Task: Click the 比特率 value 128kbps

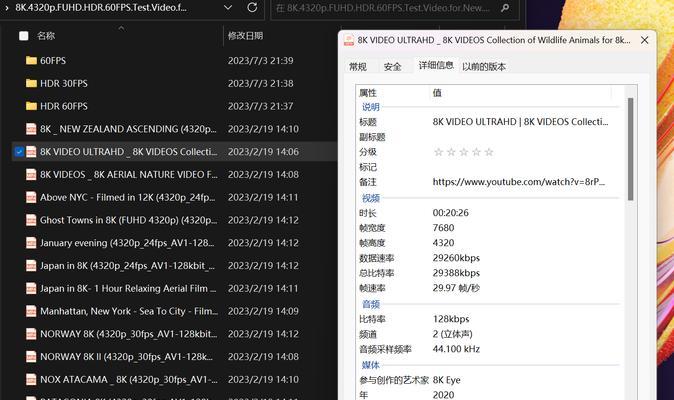Action: 451,319
